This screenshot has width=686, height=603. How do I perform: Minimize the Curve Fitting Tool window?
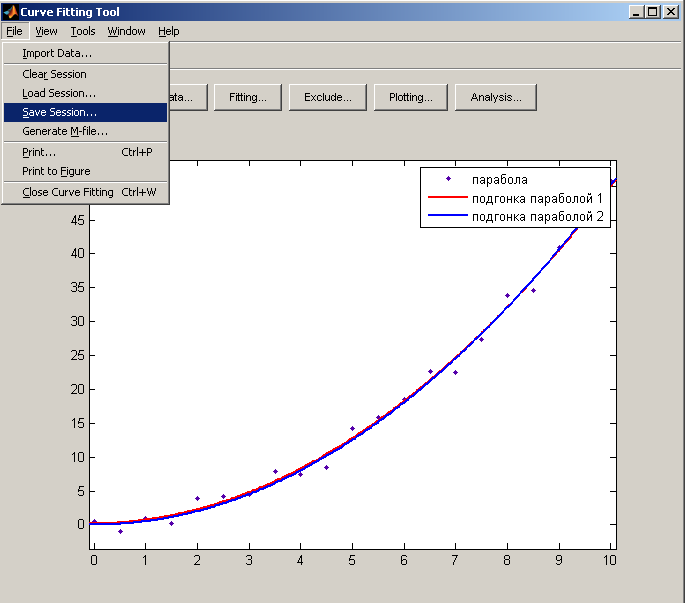[x=636, y=12]
